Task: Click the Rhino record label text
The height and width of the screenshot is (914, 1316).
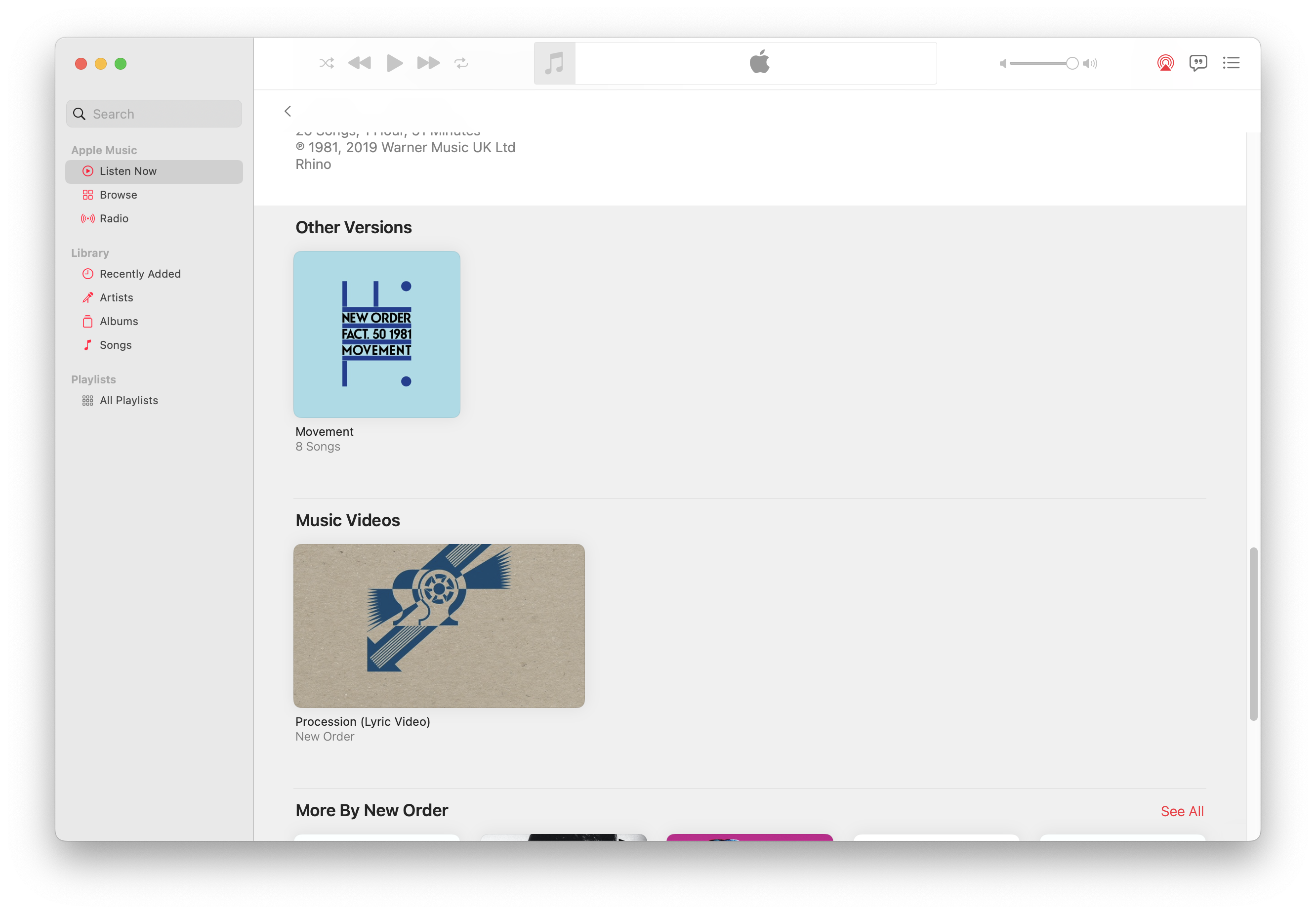Action: (x=313, y=165)
